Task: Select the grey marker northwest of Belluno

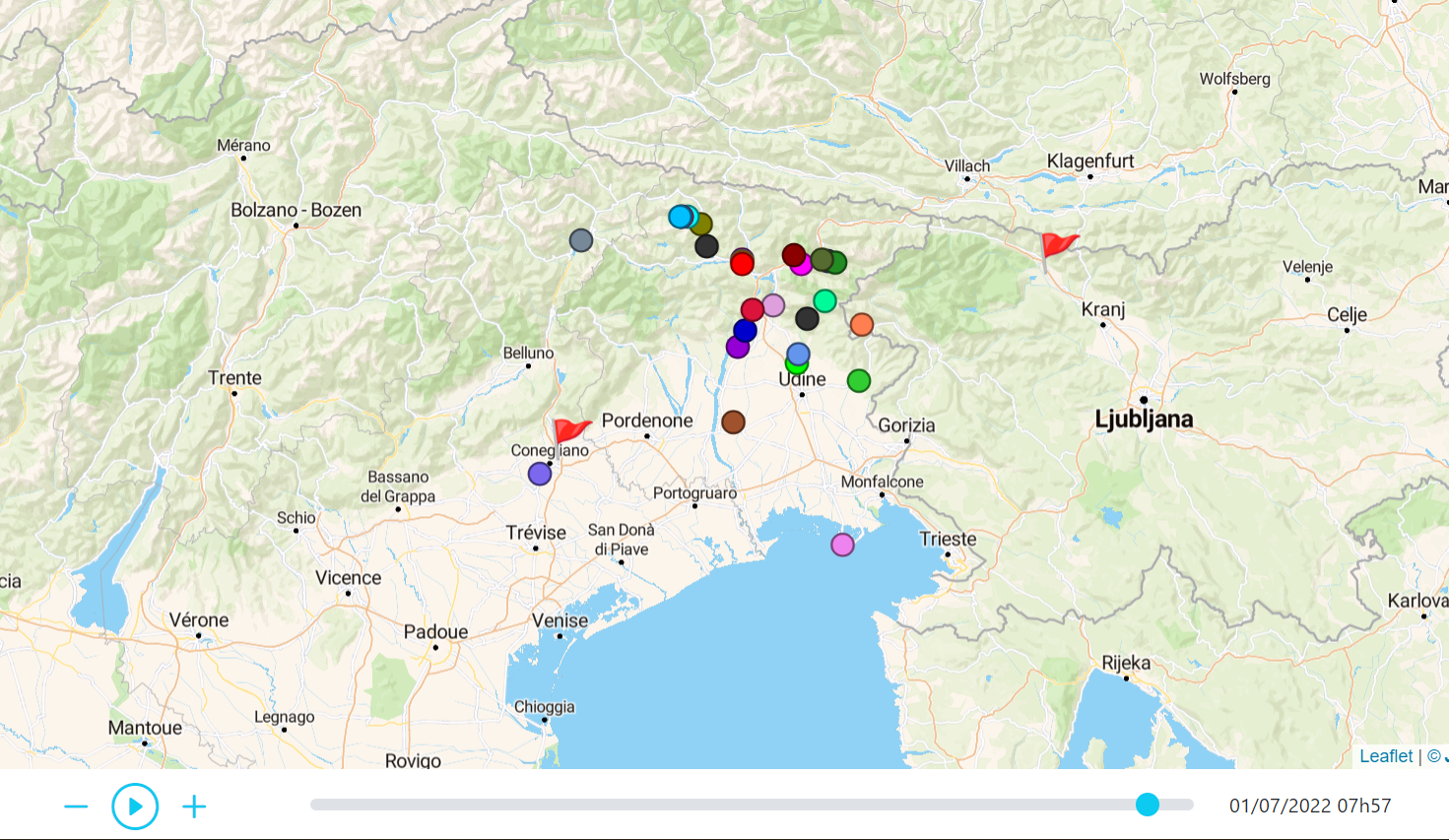Action: point(581,240)
